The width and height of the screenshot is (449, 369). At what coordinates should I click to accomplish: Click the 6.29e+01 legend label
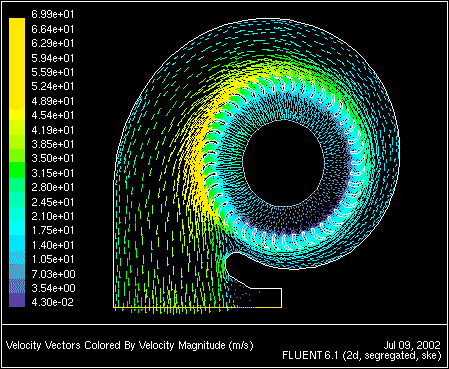53,43
